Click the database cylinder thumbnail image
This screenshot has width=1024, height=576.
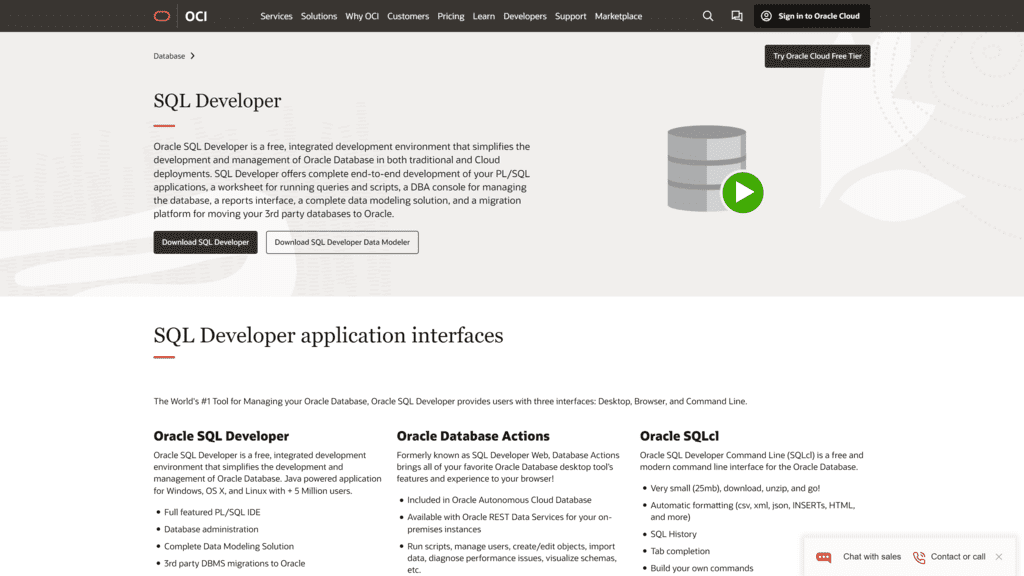[x=707, y=168]
